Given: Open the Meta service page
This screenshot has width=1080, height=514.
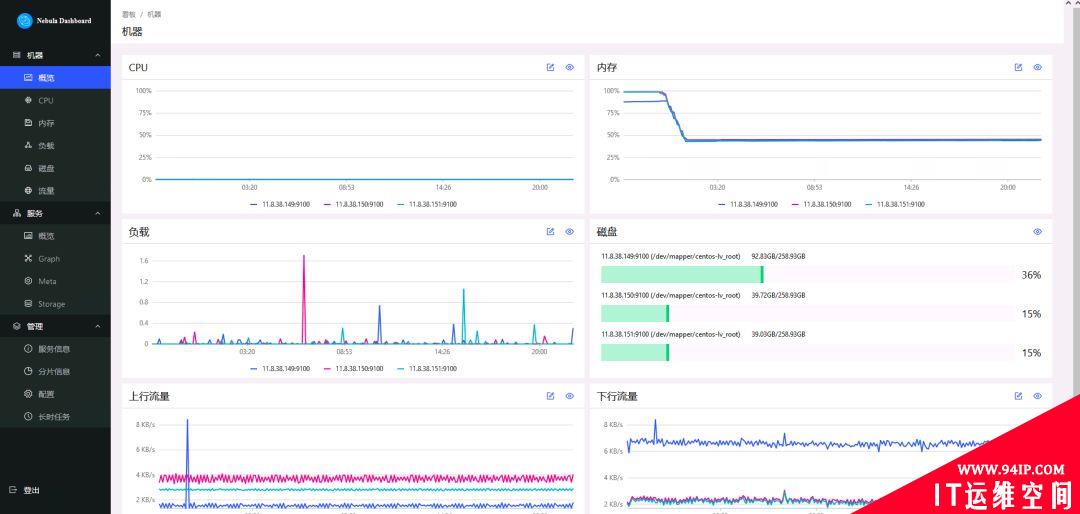Looking at the screenshot, I should click(55, 281).
